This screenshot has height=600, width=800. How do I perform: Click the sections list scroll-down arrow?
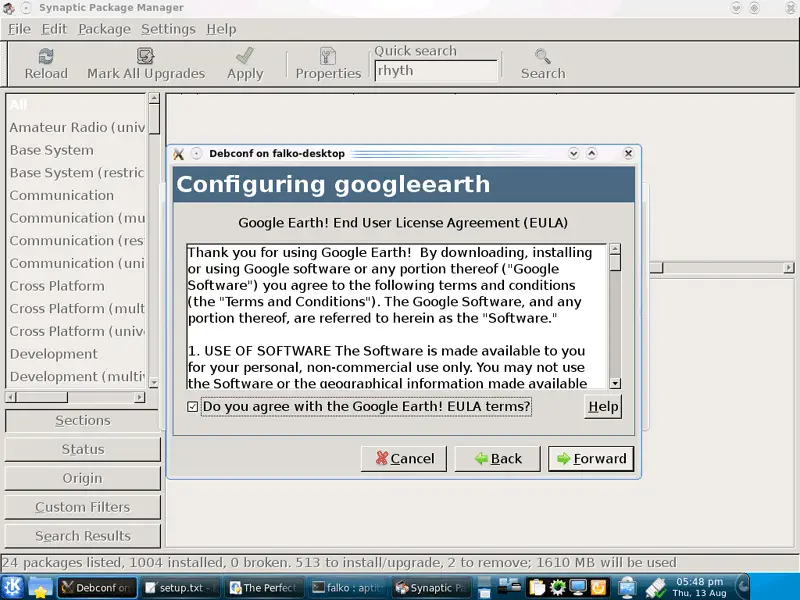click(154, 382)
